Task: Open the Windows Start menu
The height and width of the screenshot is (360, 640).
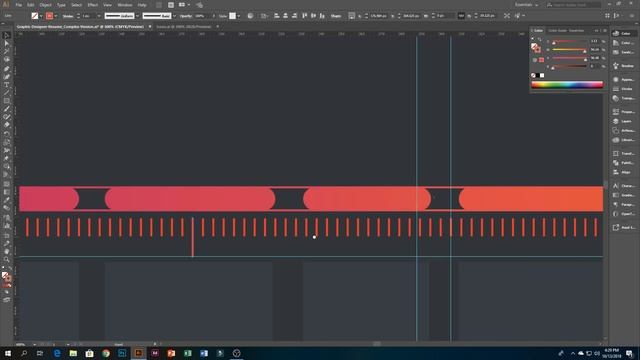Action: click(x=8, y=353)
